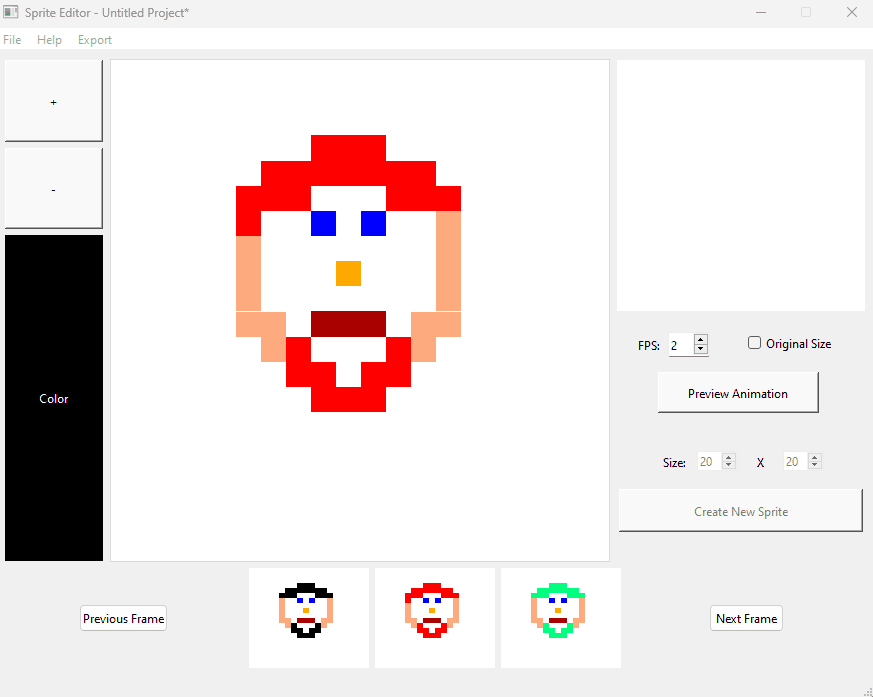The width and height of the screenshot is (873, 697).
Task: Open the black Color picker button
Action: (x=53, y=398)
